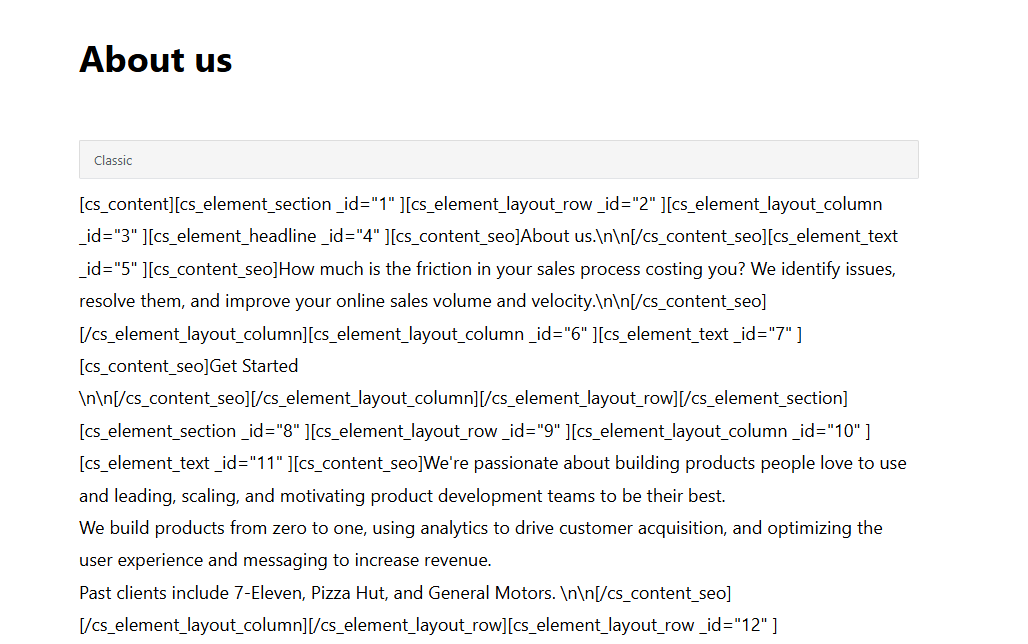Click the [cs_element_text _id="11"] shortcode
The height and width of the screenshot is (644, 1028).
pyautogui.click(x=185, y=463)
